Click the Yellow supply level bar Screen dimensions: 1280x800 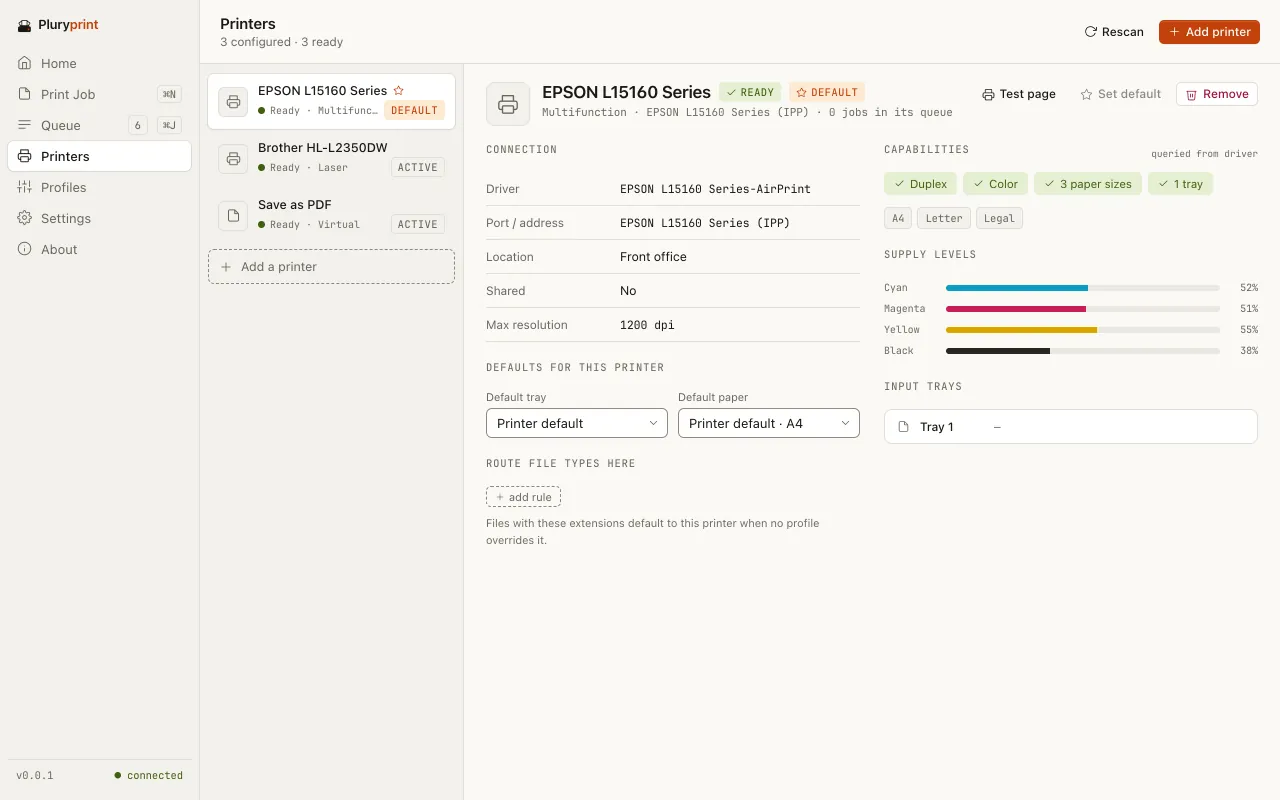pos(1083,330)
